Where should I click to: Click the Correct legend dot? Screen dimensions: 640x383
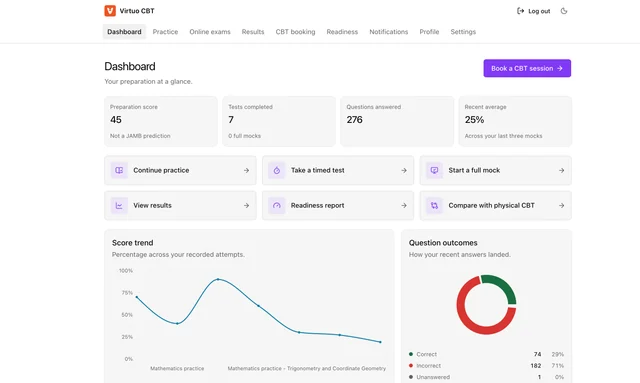411,354
